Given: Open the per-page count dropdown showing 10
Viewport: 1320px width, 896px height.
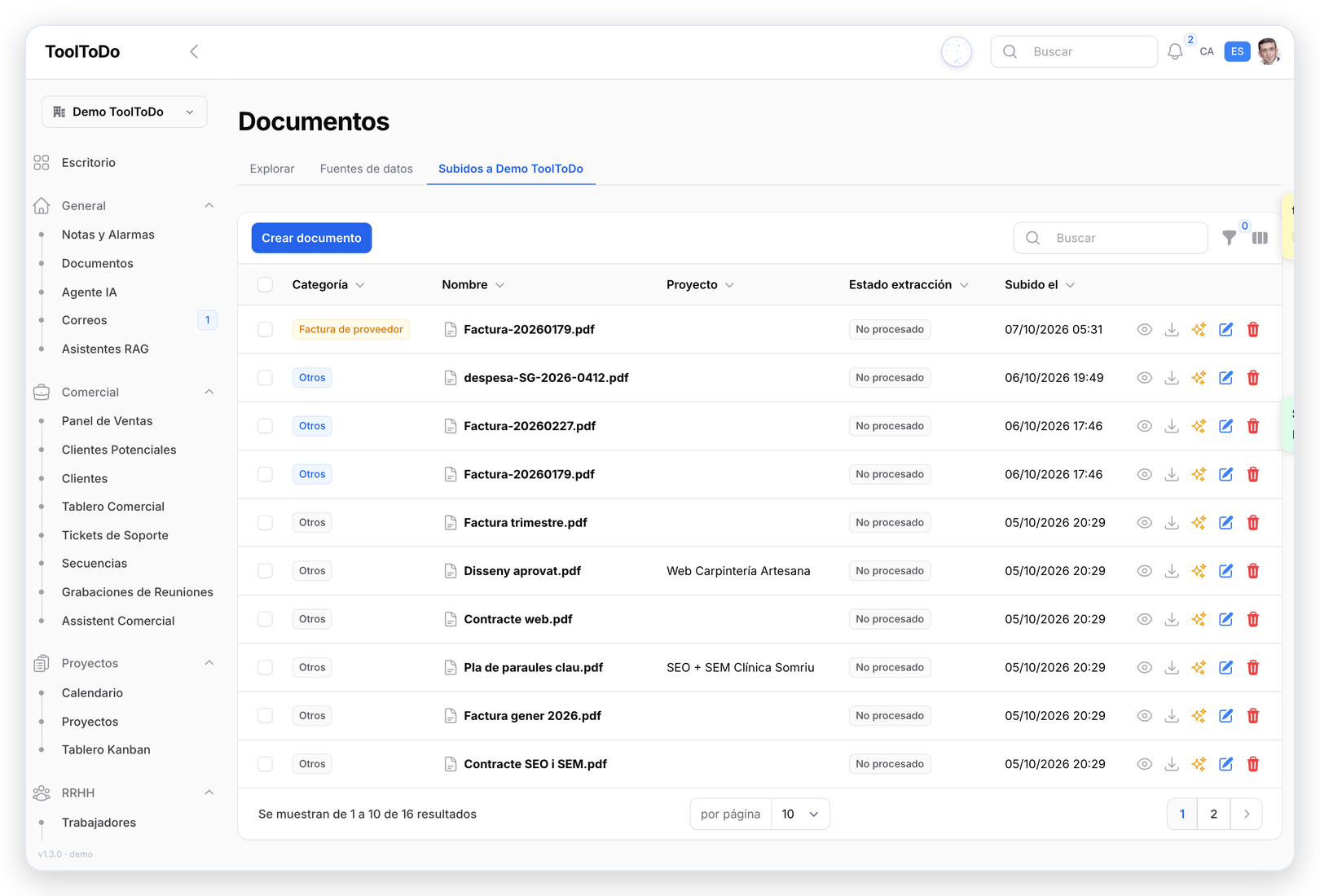Looking at the screenshot, I should point(800,815).
